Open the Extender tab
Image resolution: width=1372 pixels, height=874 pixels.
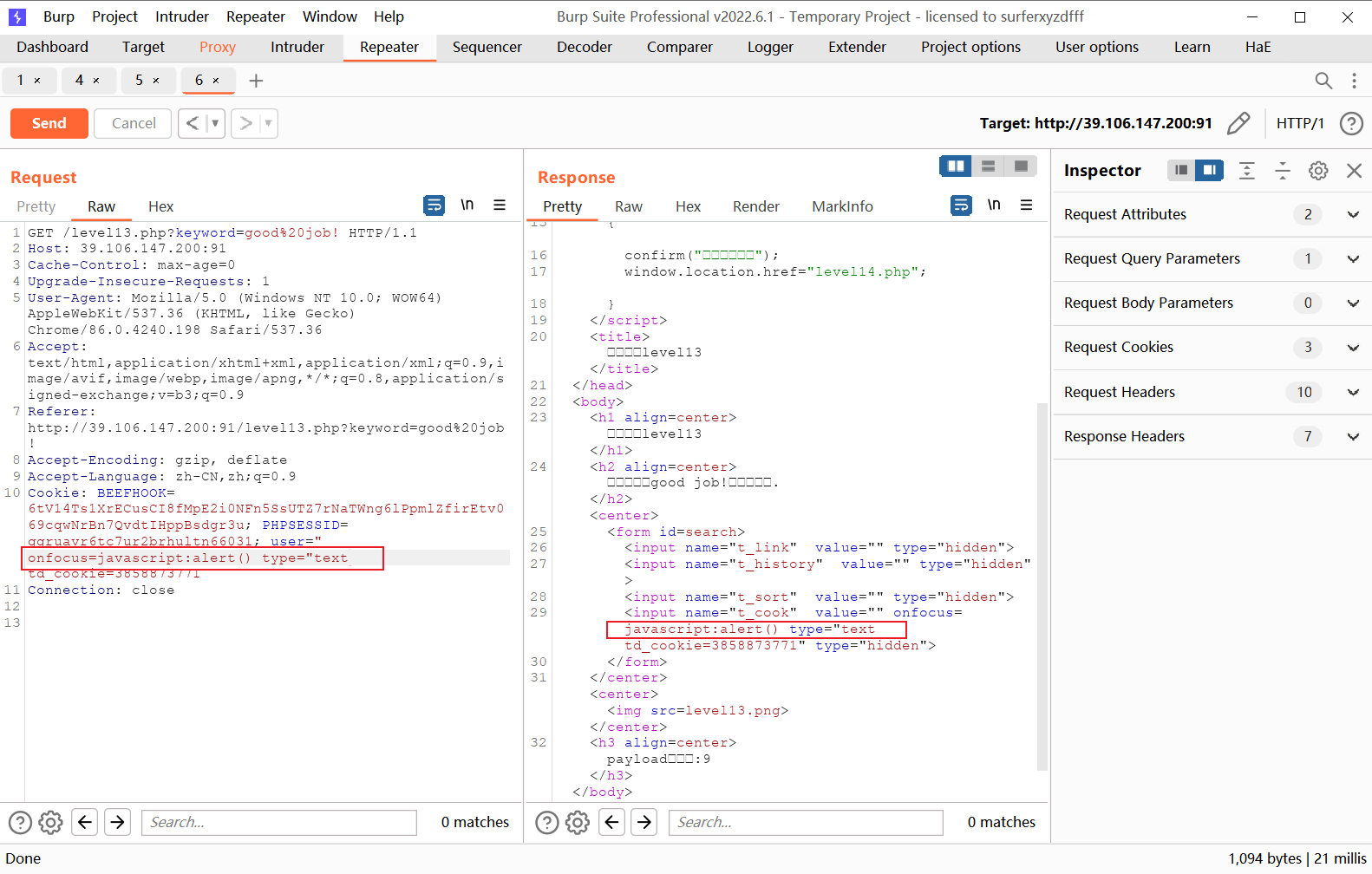pyautogui.click(x=857, y=47)
